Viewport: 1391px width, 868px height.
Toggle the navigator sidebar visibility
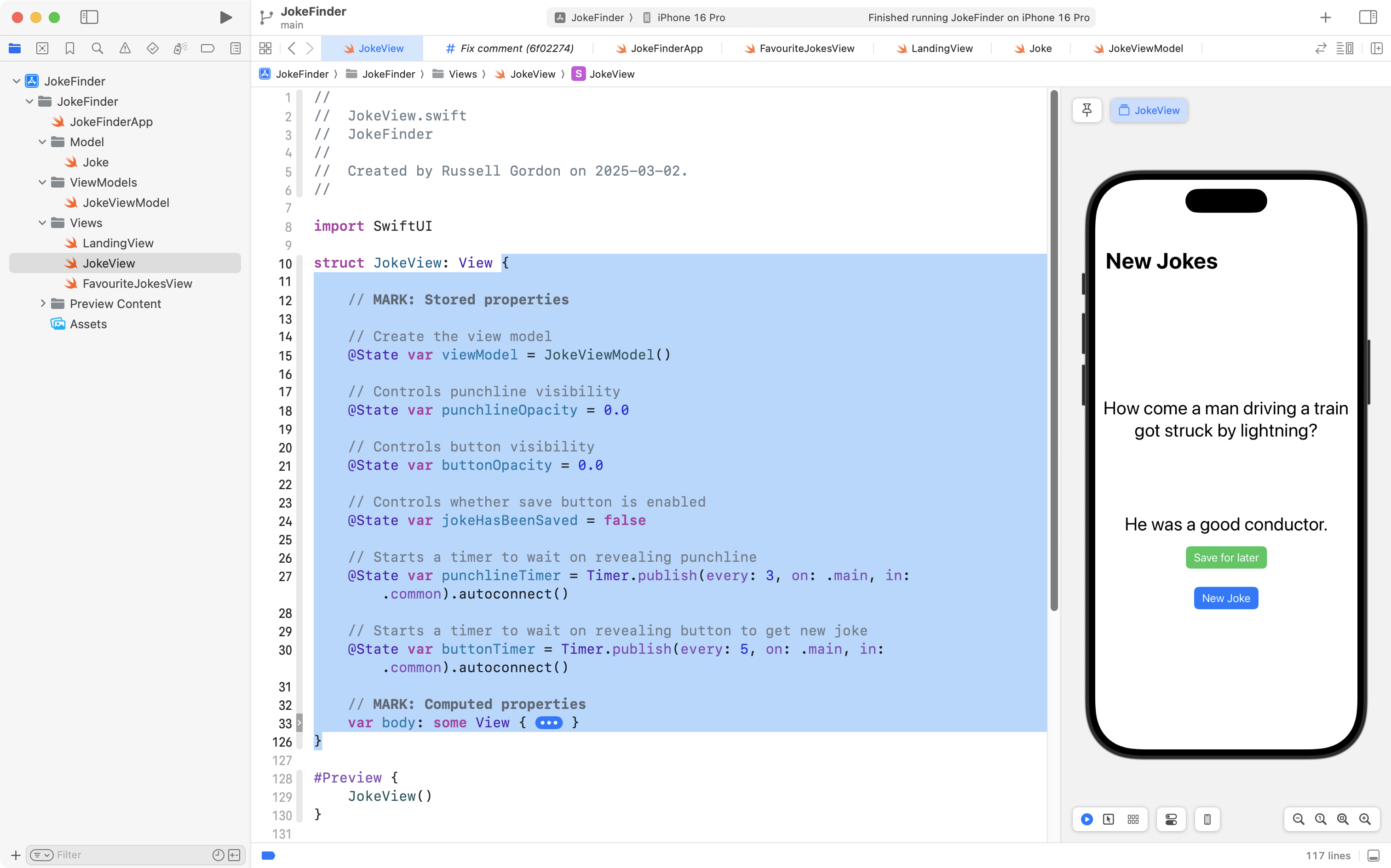pyautogui.click(x=89, y=17)
